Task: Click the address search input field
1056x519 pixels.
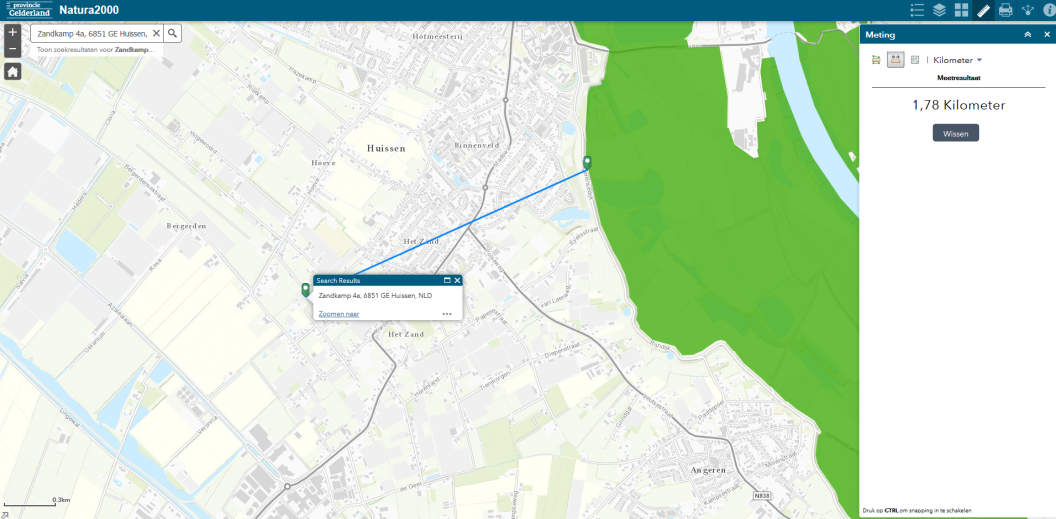Action: click(92, 33)
